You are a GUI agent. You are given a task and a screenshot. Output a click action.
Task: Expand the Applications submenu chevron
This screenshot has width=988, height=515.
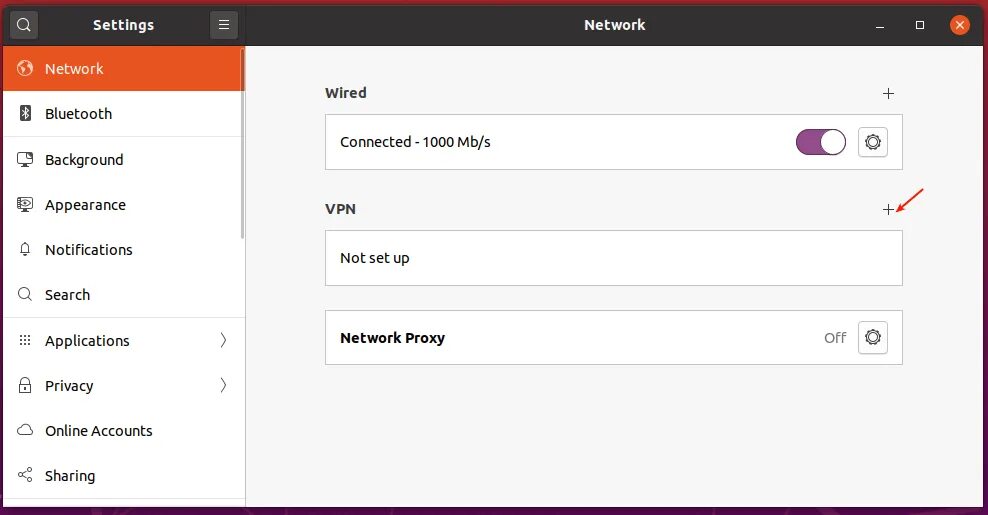click(223, 341)
